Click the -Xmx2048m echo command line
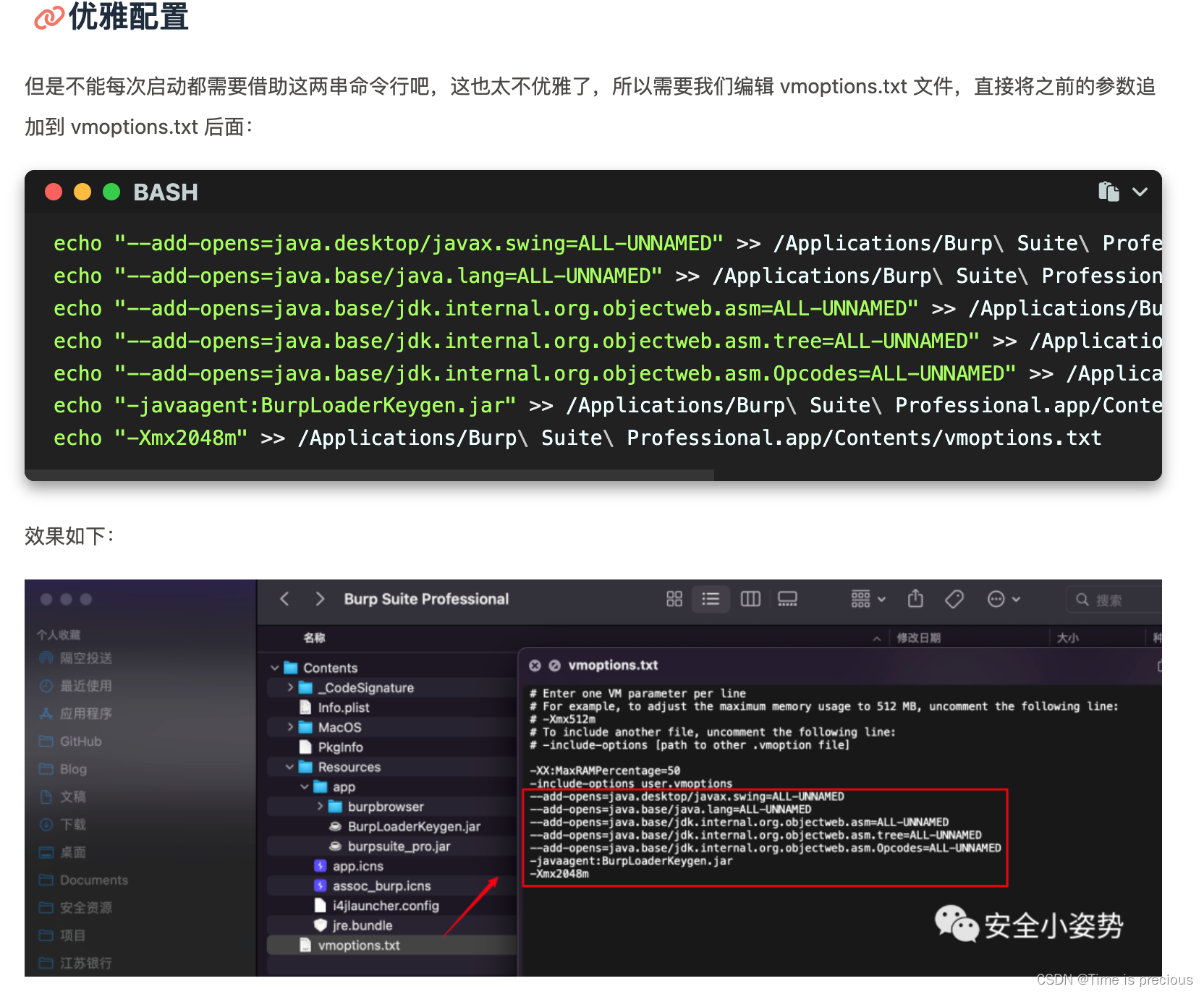The height and width of the screenshot is (994, 1204). [x=577, y=438]
